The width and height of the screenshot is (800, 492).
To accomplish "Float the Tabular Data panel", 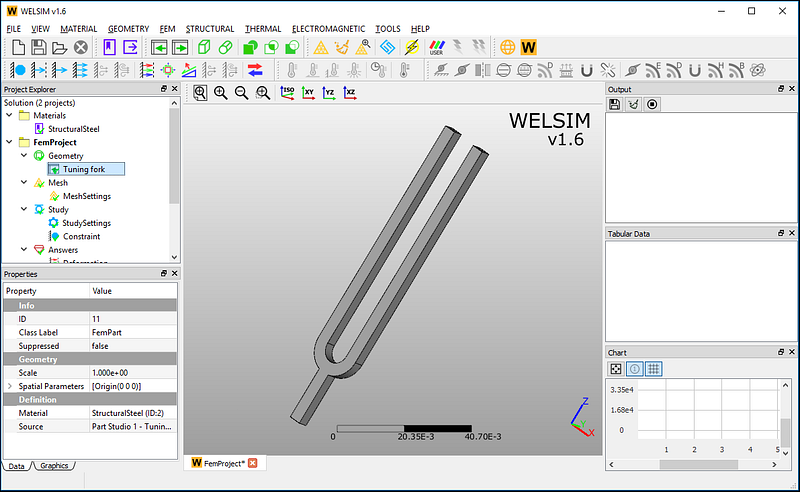I will click(781, 233).
